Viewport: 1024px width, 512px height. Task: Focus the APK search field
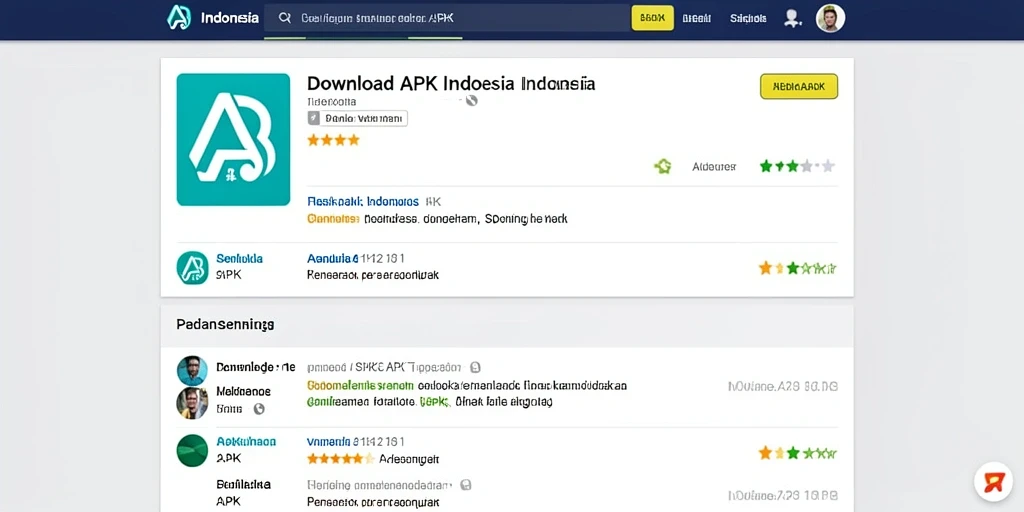coord(447,18)
